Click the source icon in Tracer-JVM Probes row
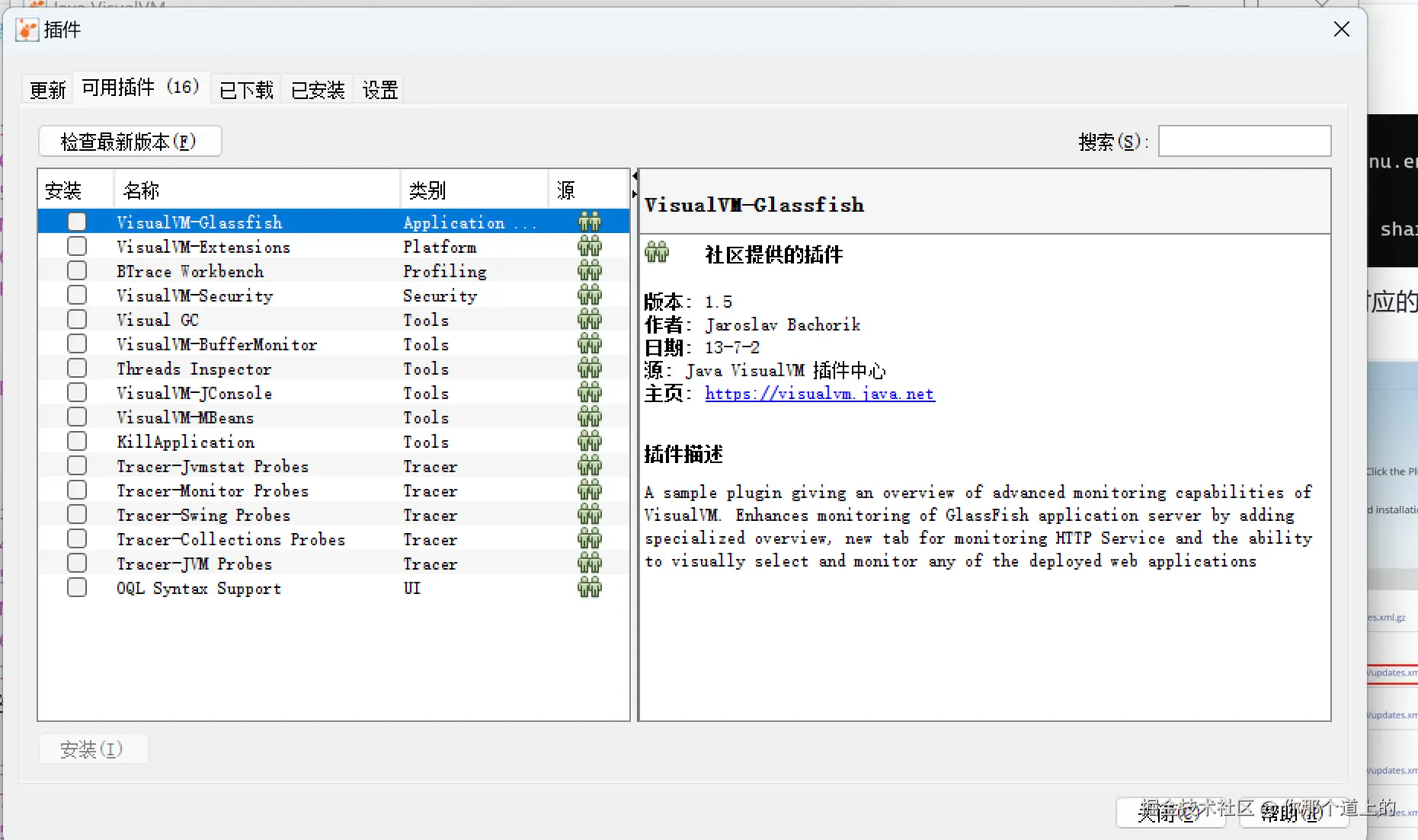Image resolution: width=1418 pixels, height=840 pixels. pyautogui.click(x=590, y=563)
